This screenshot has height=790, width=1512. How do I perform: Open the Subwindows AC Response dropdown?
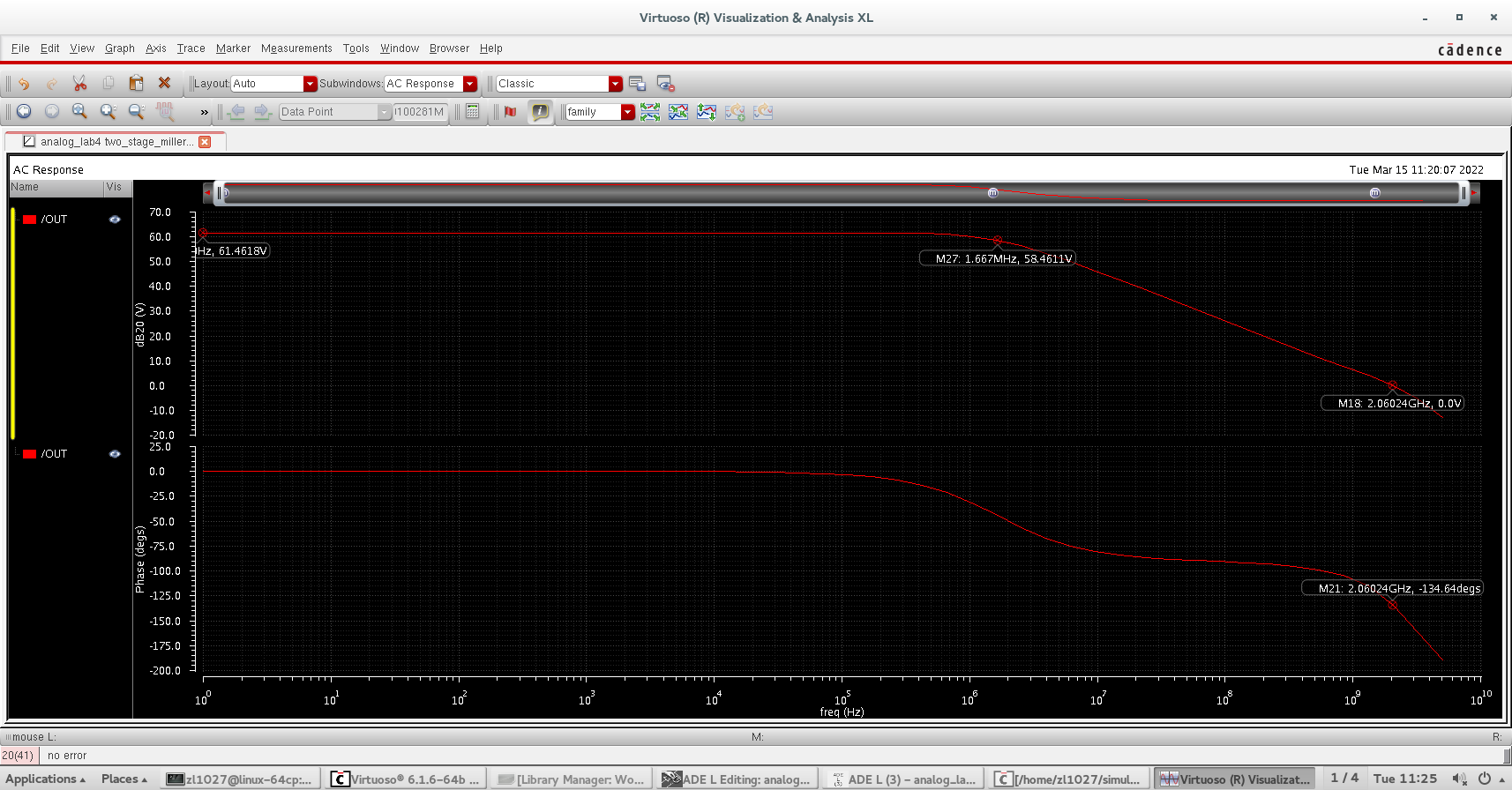tap(470, 84)
